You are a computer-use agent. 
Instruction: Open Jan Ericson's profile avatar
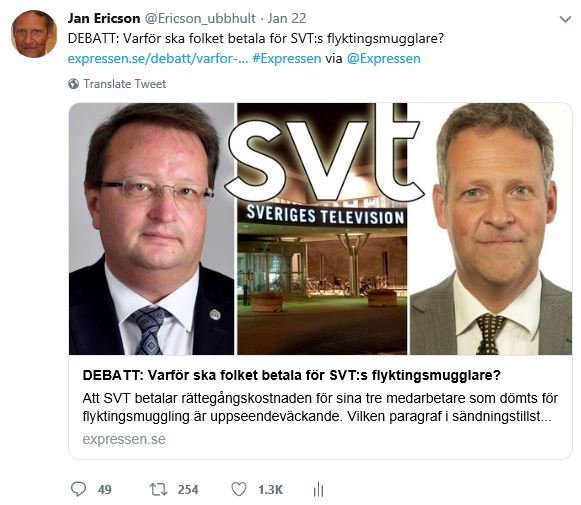pyautogui.click(x=34, y=34)
